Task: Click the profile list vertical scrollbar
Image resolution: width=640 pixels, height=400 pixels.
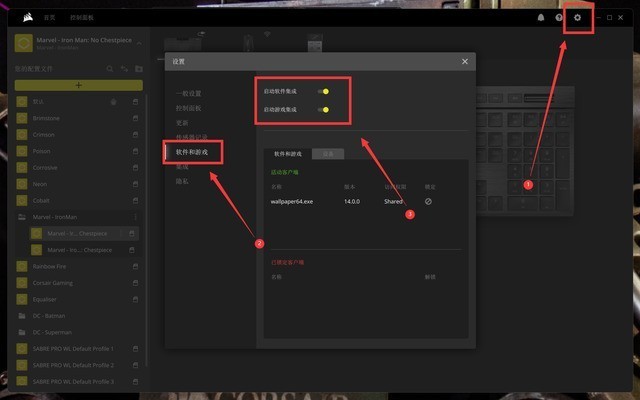Action: click(145, 231)
